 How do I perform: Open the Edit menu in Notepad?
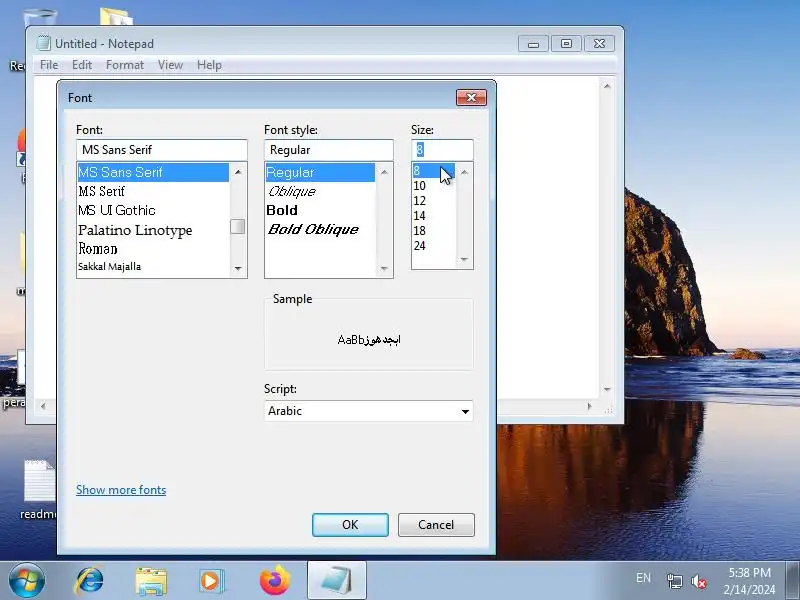82,65
